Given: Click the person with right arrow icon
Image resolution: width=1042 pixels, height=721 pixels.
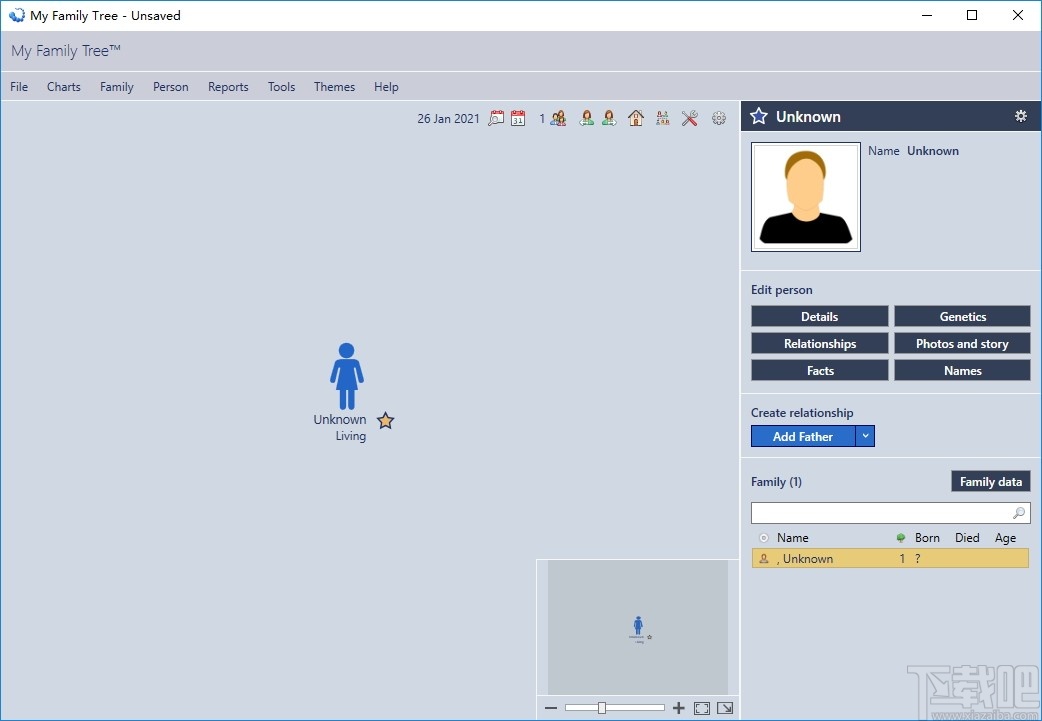Looking at the screenshot, I should 609,118.
